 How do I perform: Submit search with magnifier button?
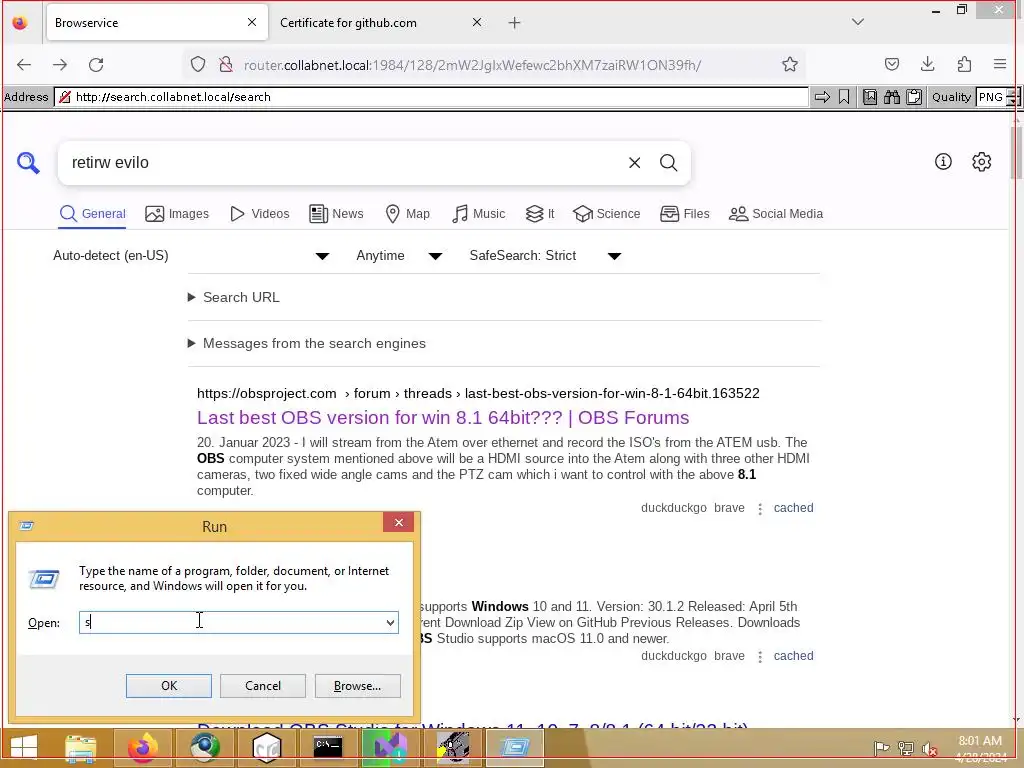(668, 163)
